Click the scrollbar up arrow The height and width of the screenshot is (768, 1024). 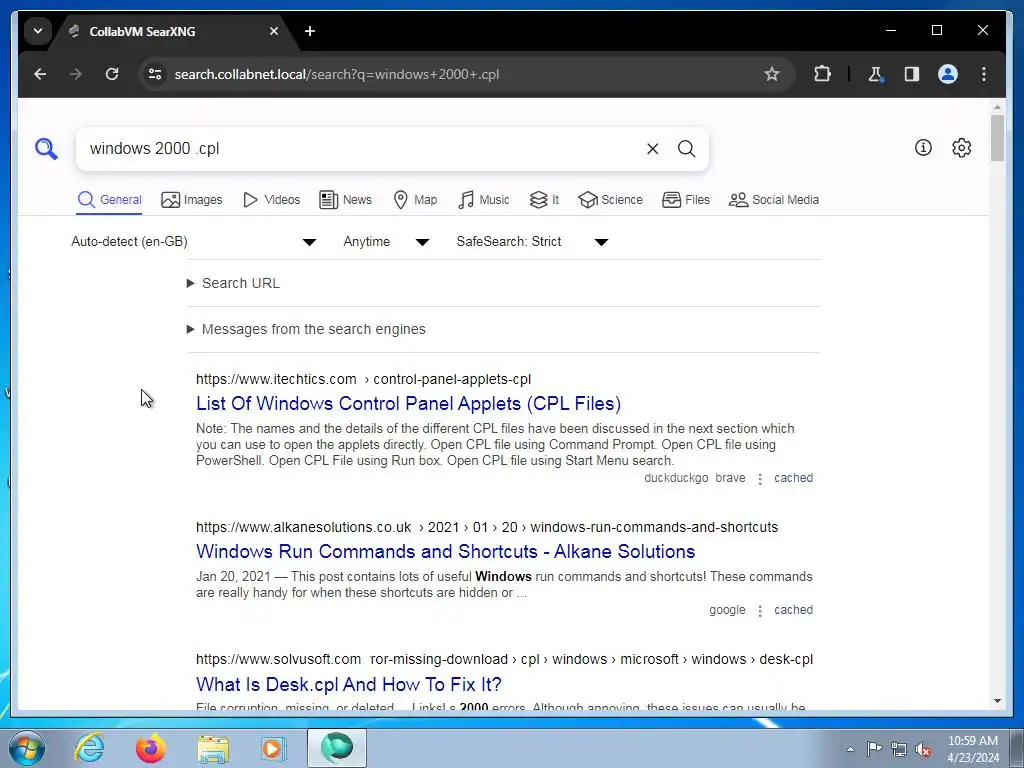997,106
